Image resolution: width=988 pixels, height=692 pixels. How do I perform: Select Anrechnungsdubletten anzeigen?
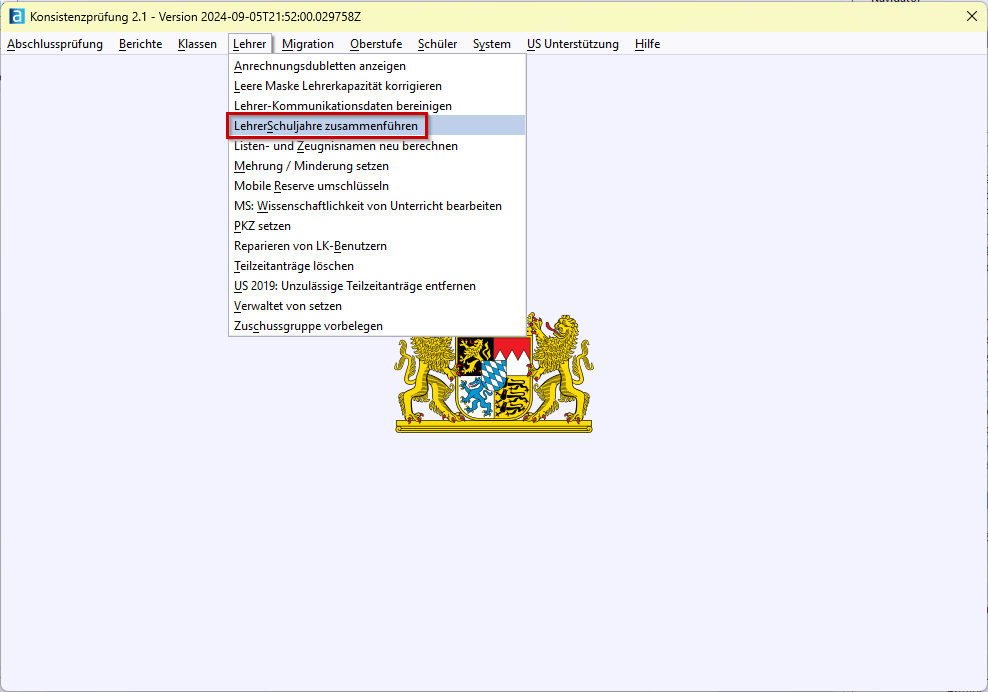click(377, 66)
